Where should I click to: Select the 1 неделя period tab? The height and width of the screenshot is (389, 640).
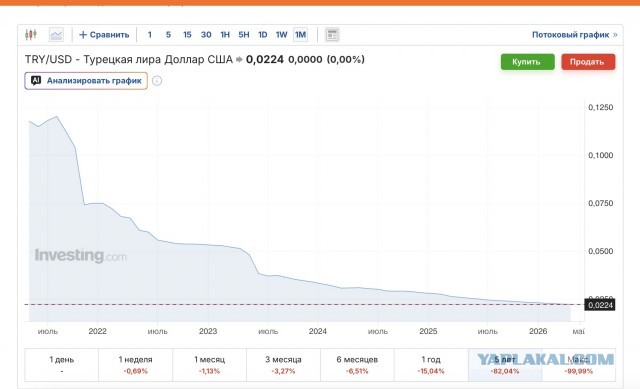pyautogui.click(x=136, y=365)
